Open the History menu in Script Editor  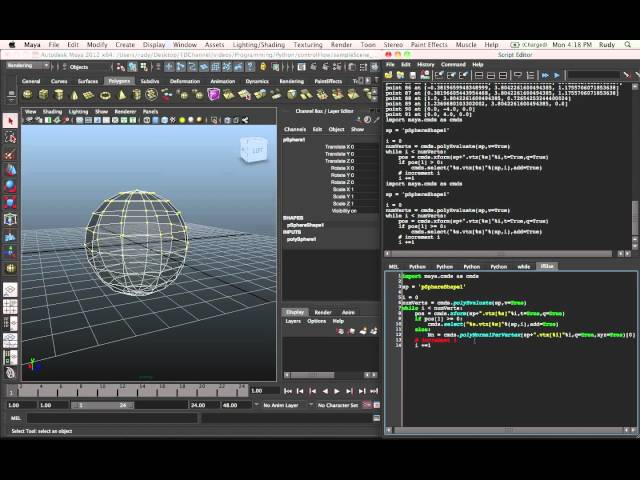click(425, 64)
